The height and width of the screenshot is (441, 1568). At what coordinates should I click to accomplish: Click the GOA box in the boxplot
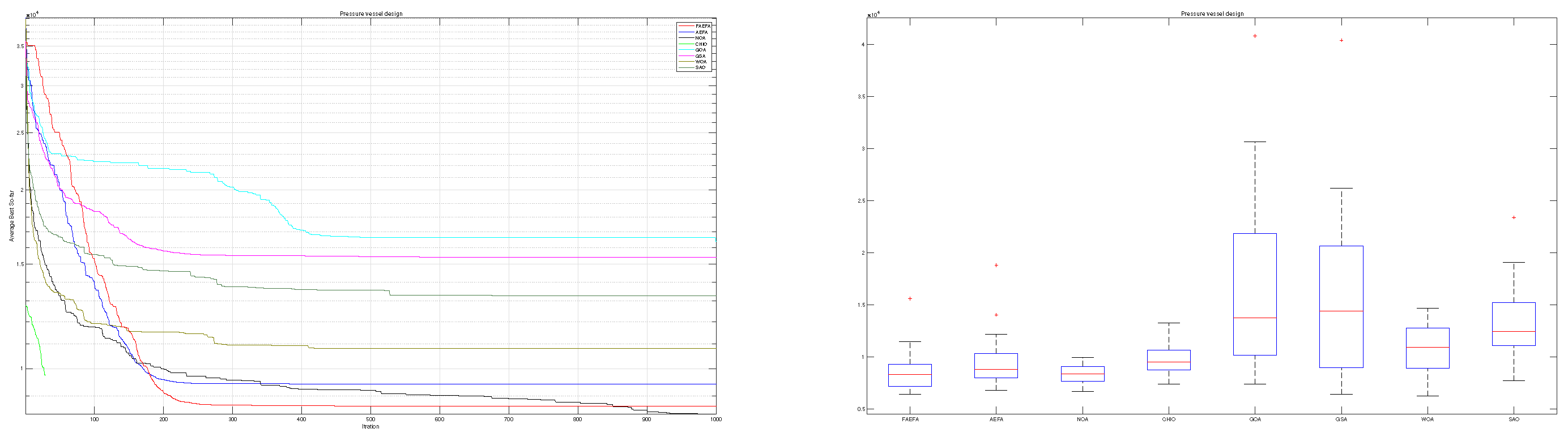click(1255, 294)
